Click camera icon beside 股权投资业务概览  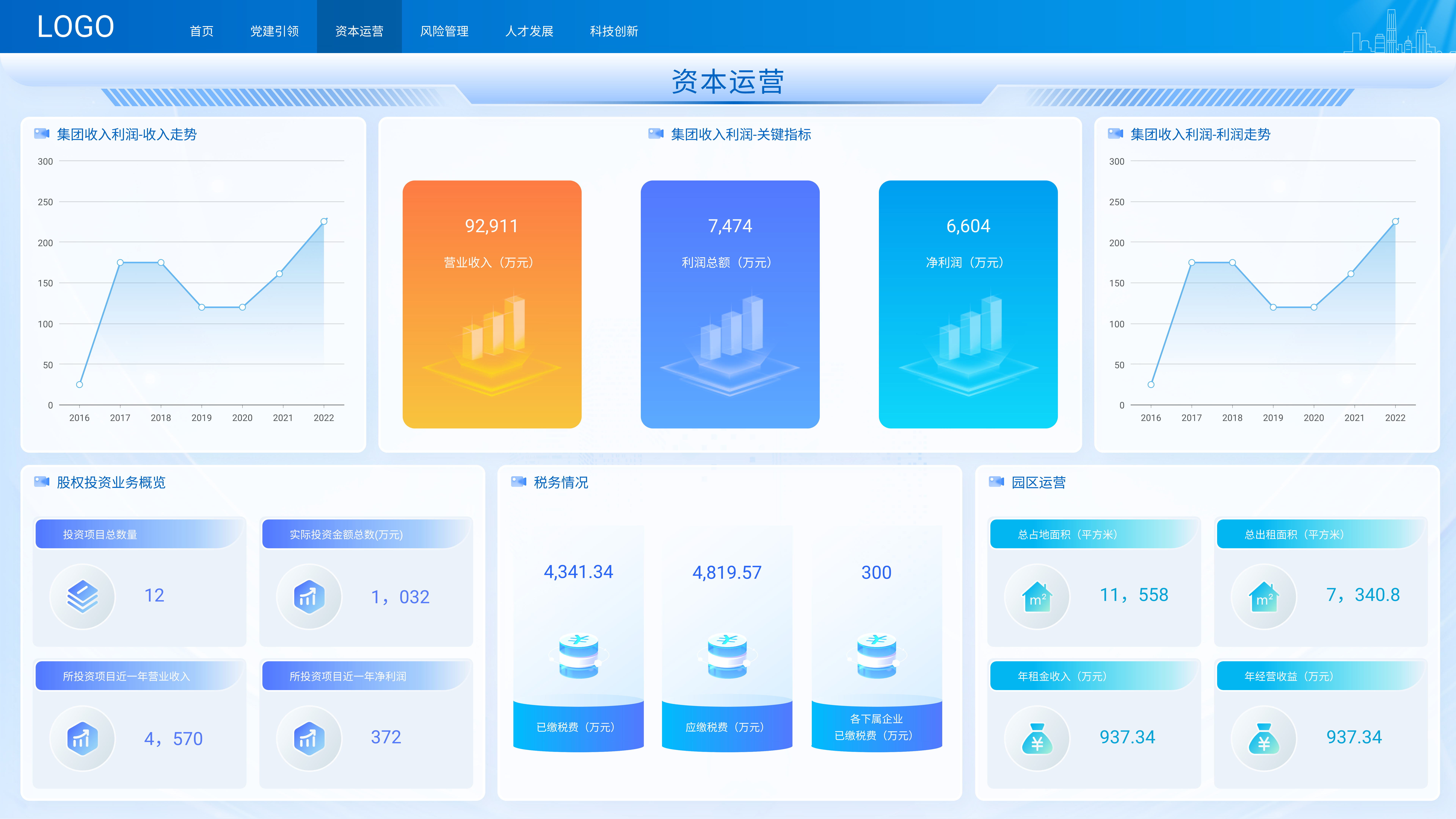point(42,482)
